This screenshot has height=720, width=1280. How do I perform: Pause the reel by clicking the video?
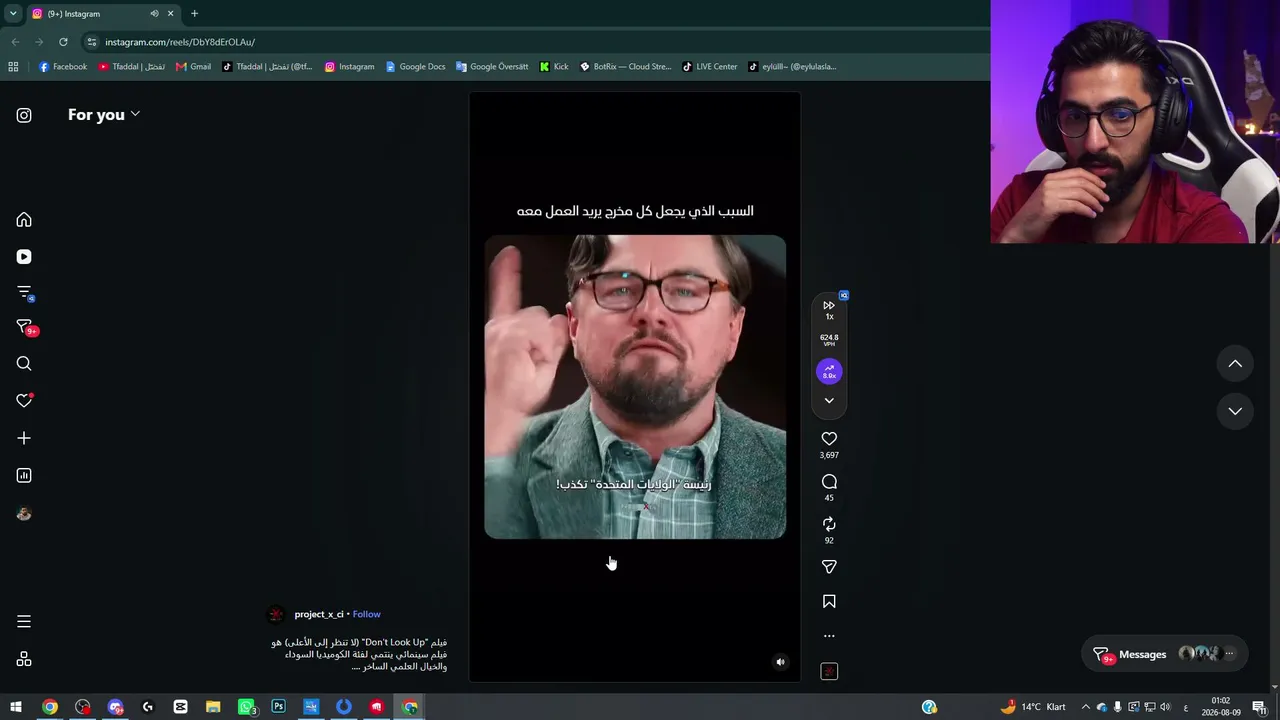[x=635, y=387]
